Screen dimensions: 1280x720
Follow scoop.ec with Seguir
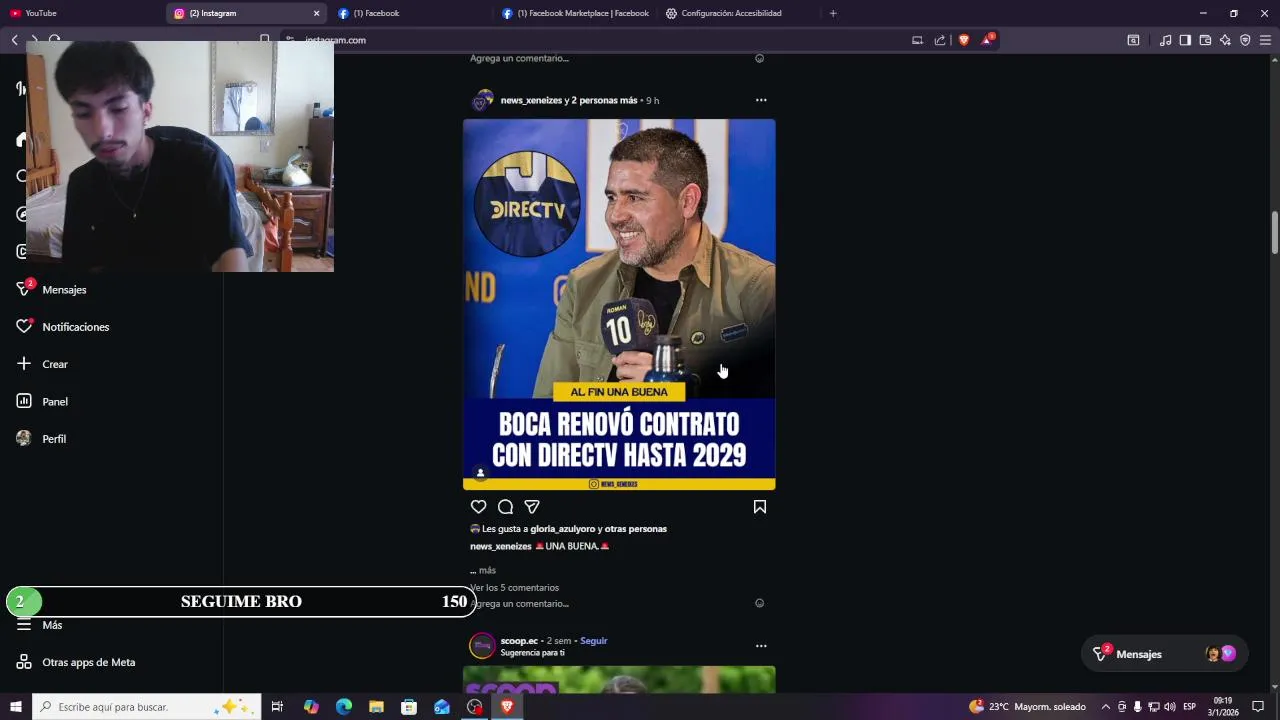coord(594,641)
